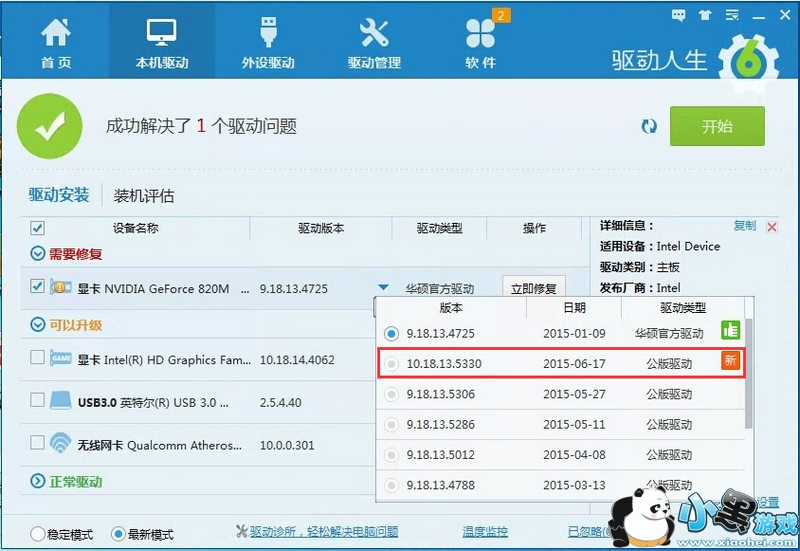Click the 复制 link in details panel

pyautogui.click(x=744, y=226)
